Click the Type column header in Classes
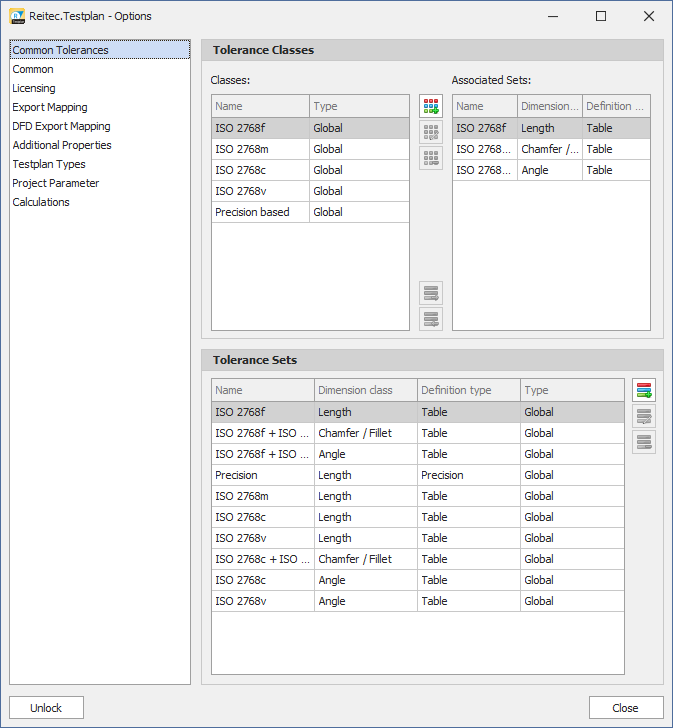 pyautogui.click(x=359, y=106)
